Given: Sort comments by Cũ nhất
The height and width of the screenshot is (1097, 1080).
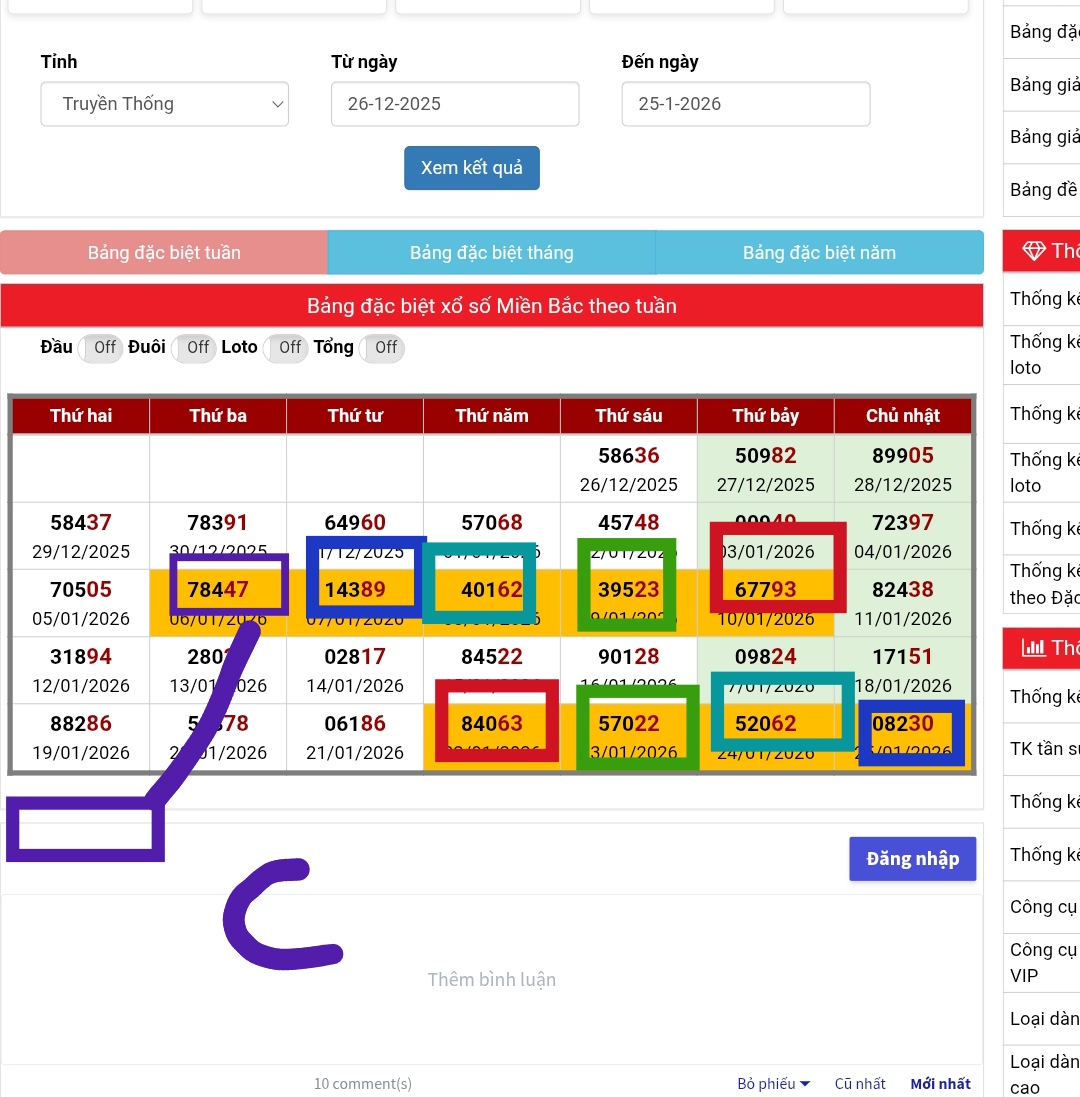Looking at the screenshot, I should click(860, 1084).
